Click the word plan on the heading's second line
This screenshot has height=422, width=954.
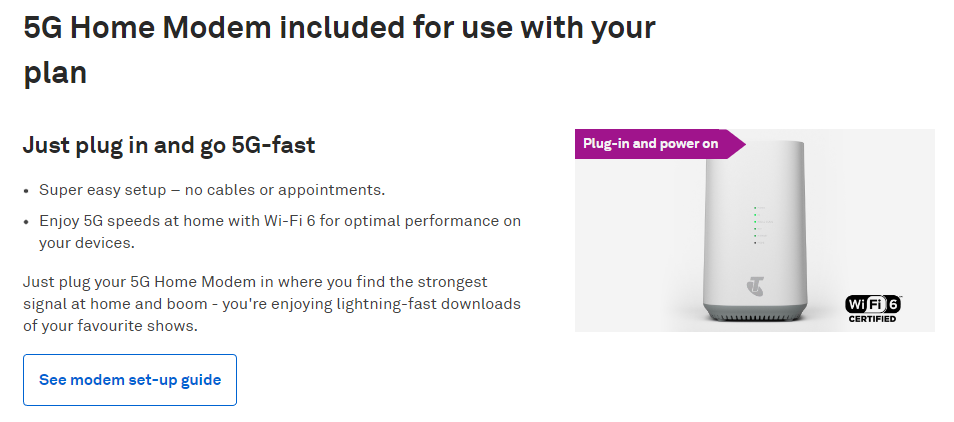pos(55,72)
